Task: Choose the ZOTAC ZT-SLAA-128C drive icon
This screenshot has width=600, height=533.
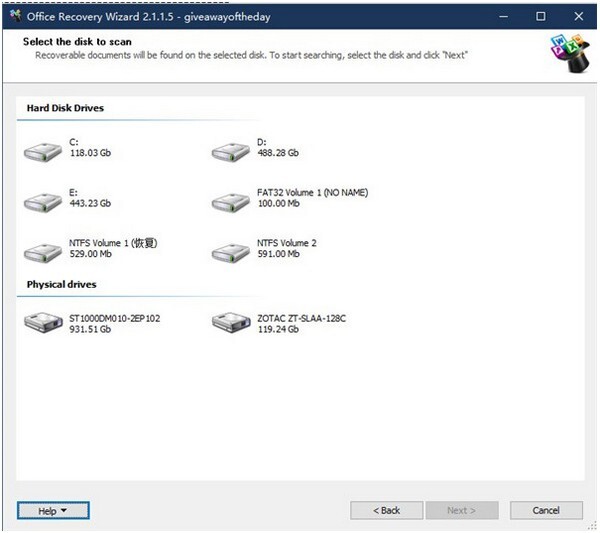Action: pos(231,322)
